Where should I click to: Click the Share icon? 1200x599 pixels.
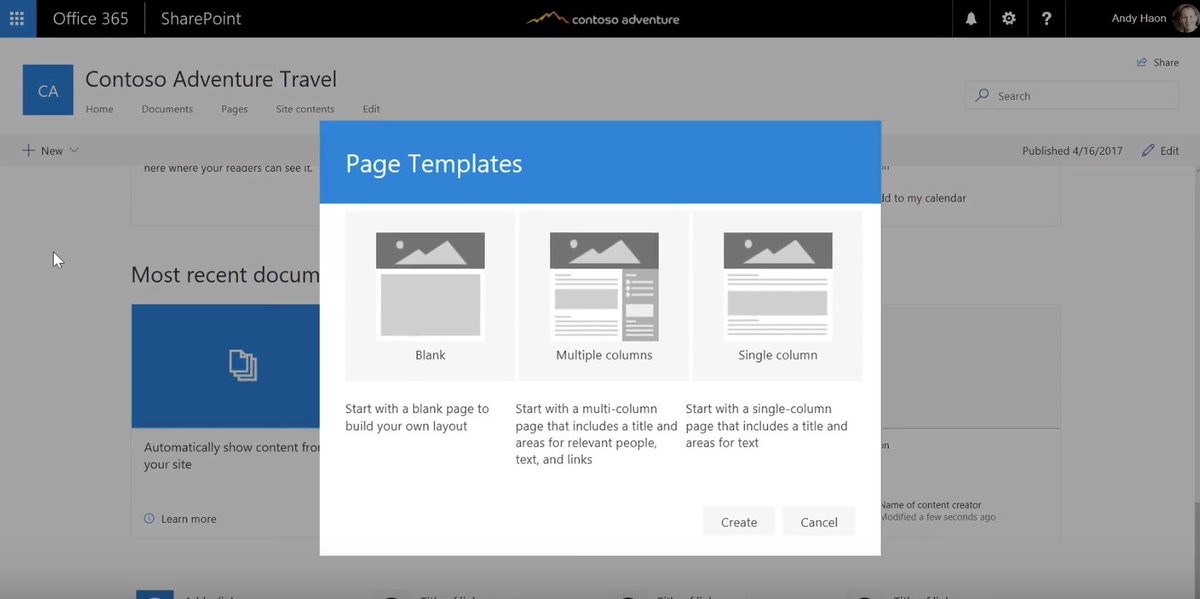pos(1142,62)
